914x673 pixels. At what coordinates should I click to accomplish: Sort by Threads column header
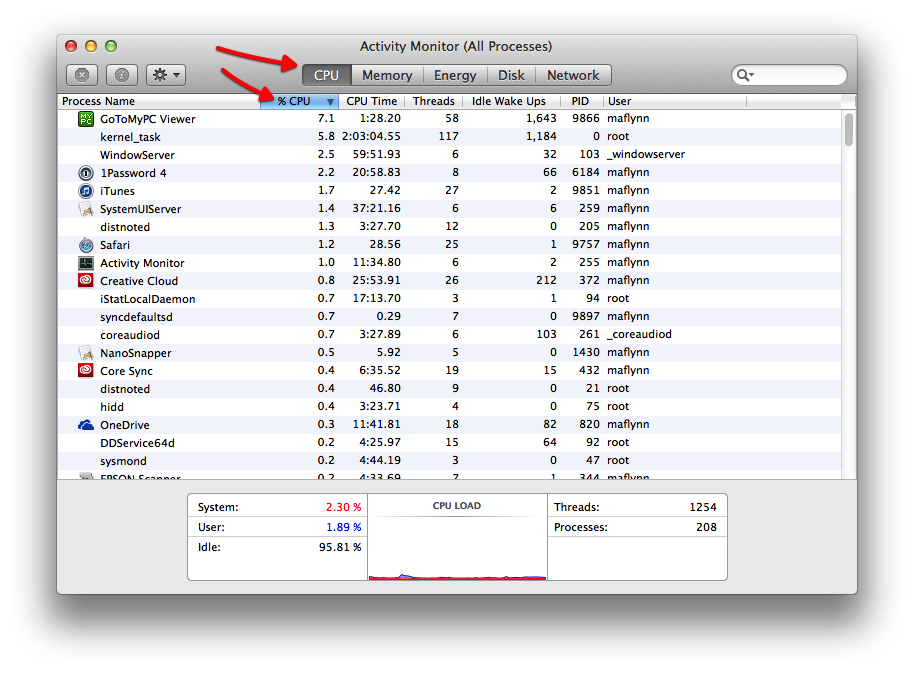pos(434,101)
